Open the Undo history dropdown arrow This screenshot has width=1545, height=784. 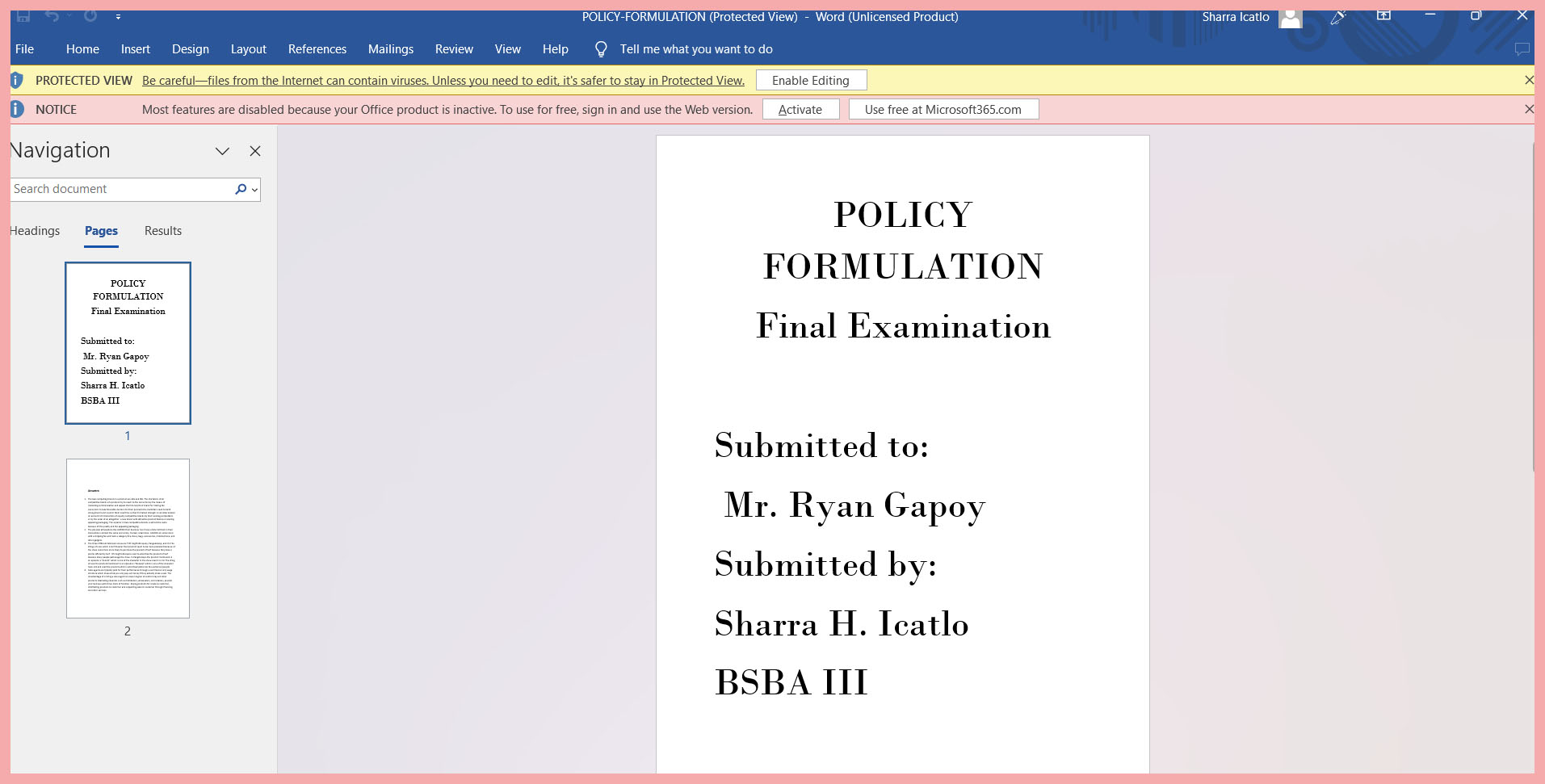(69, 16)
